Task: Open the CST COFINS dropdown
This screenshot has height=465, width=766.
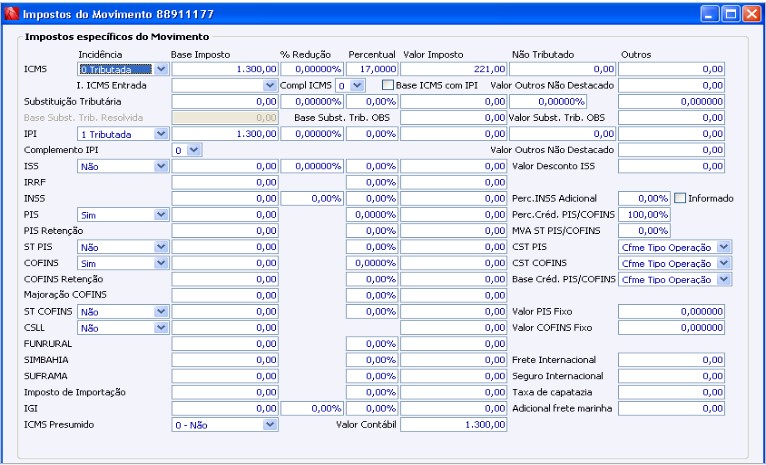Action: click(x=724, y=263)
